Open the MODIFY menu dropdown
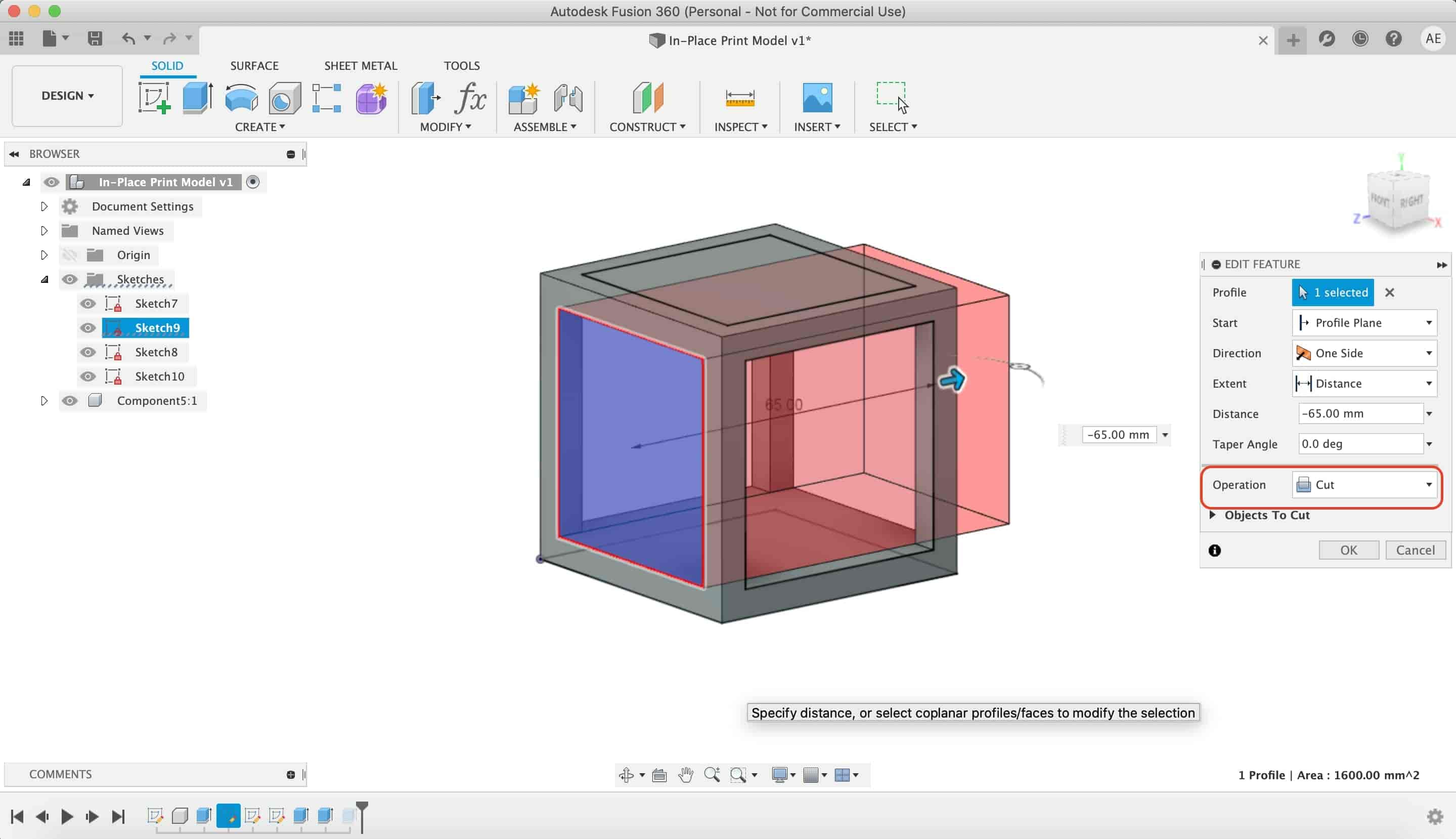The width and height of the screenshot is (1456, 839). coord(445,127)
